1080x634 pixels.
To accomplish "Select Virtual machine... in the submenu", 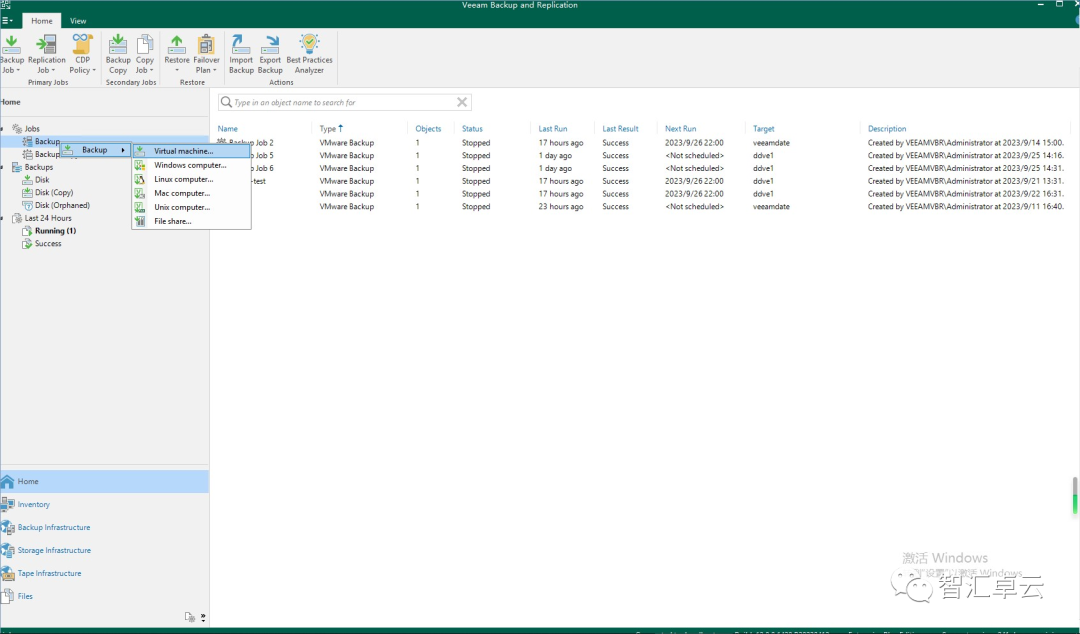I will coord(191,151).
